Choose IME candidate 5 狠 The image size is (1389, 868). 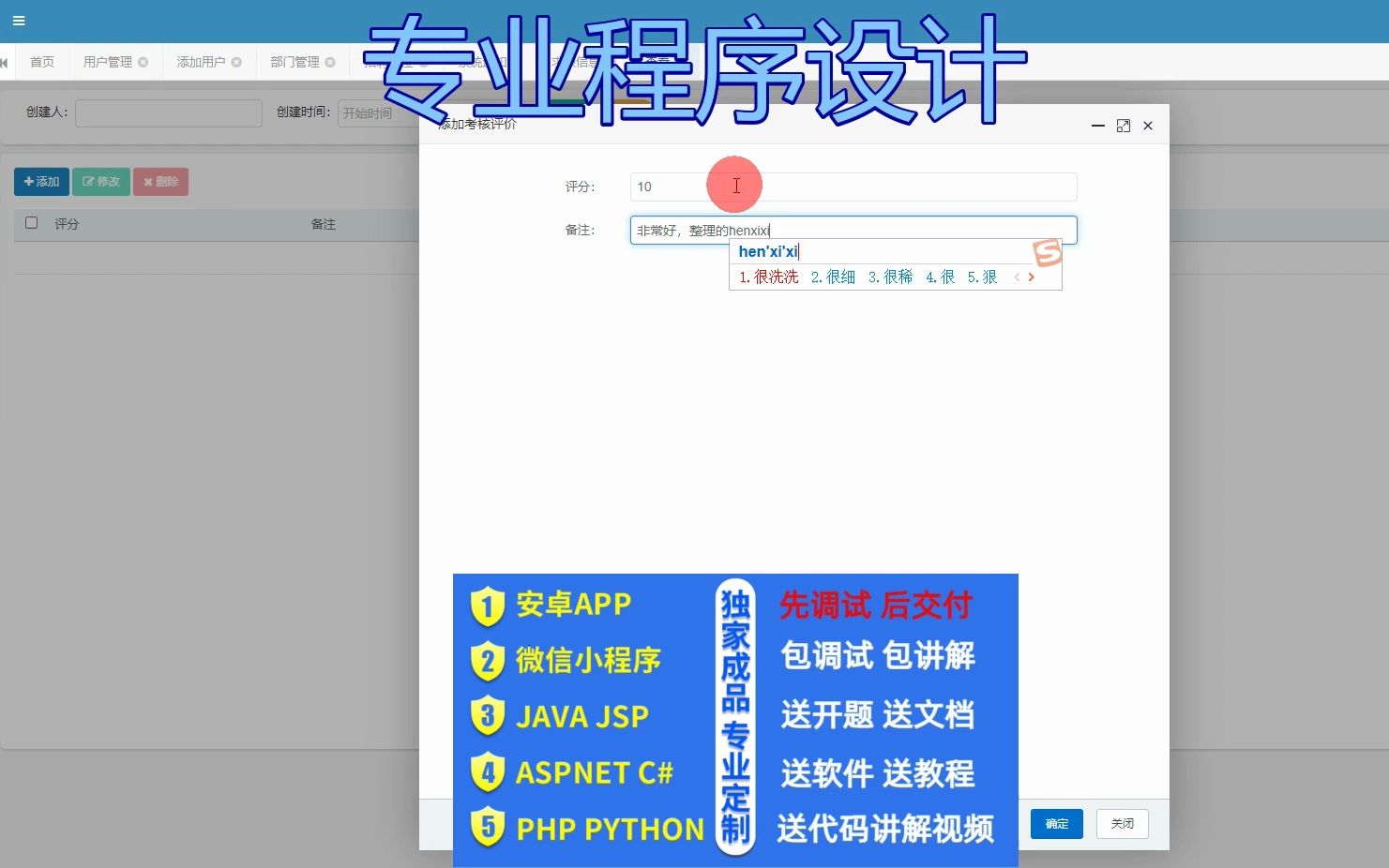tap(982, 277)
